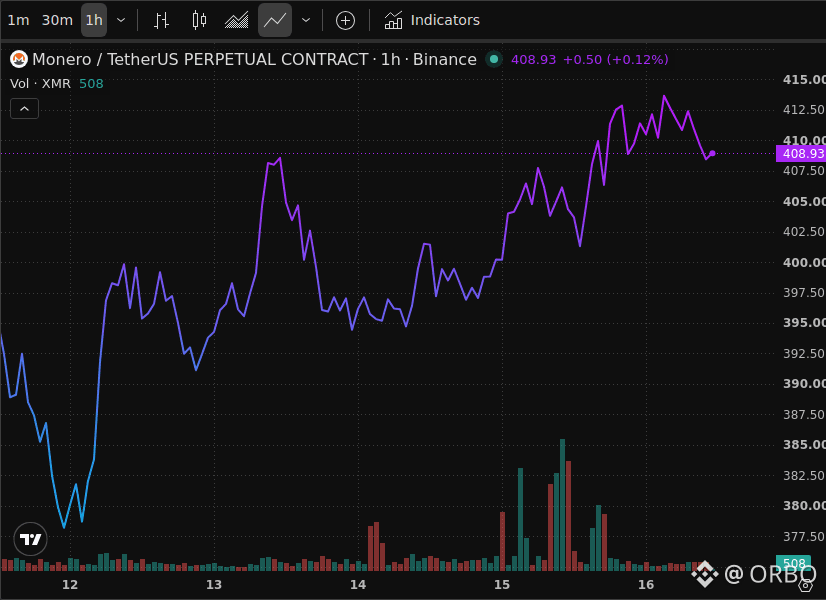
Task: Click the green market status dot
Action: pos(494,59)
